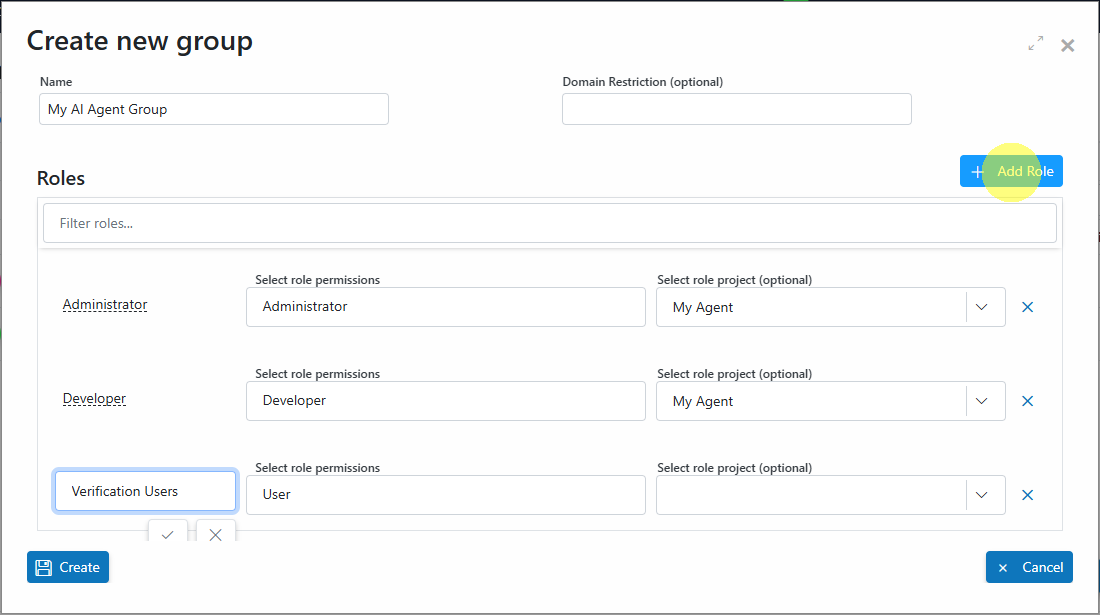Image resolution: width=1100 pixels, height=615 pixels.
Task: Click the Filter roles search box
Action: [550, 223]
